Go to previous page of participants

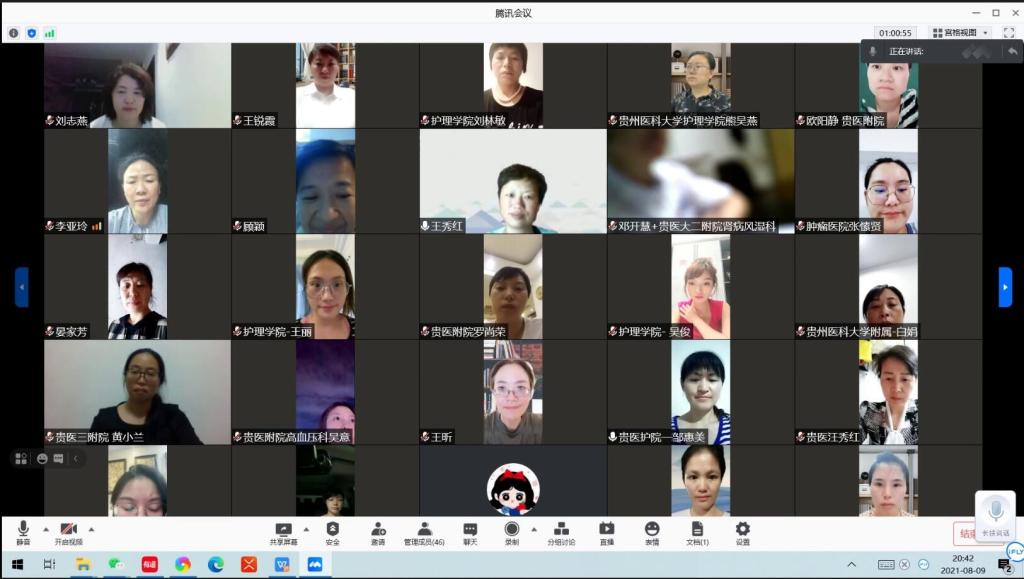[21, 287]
